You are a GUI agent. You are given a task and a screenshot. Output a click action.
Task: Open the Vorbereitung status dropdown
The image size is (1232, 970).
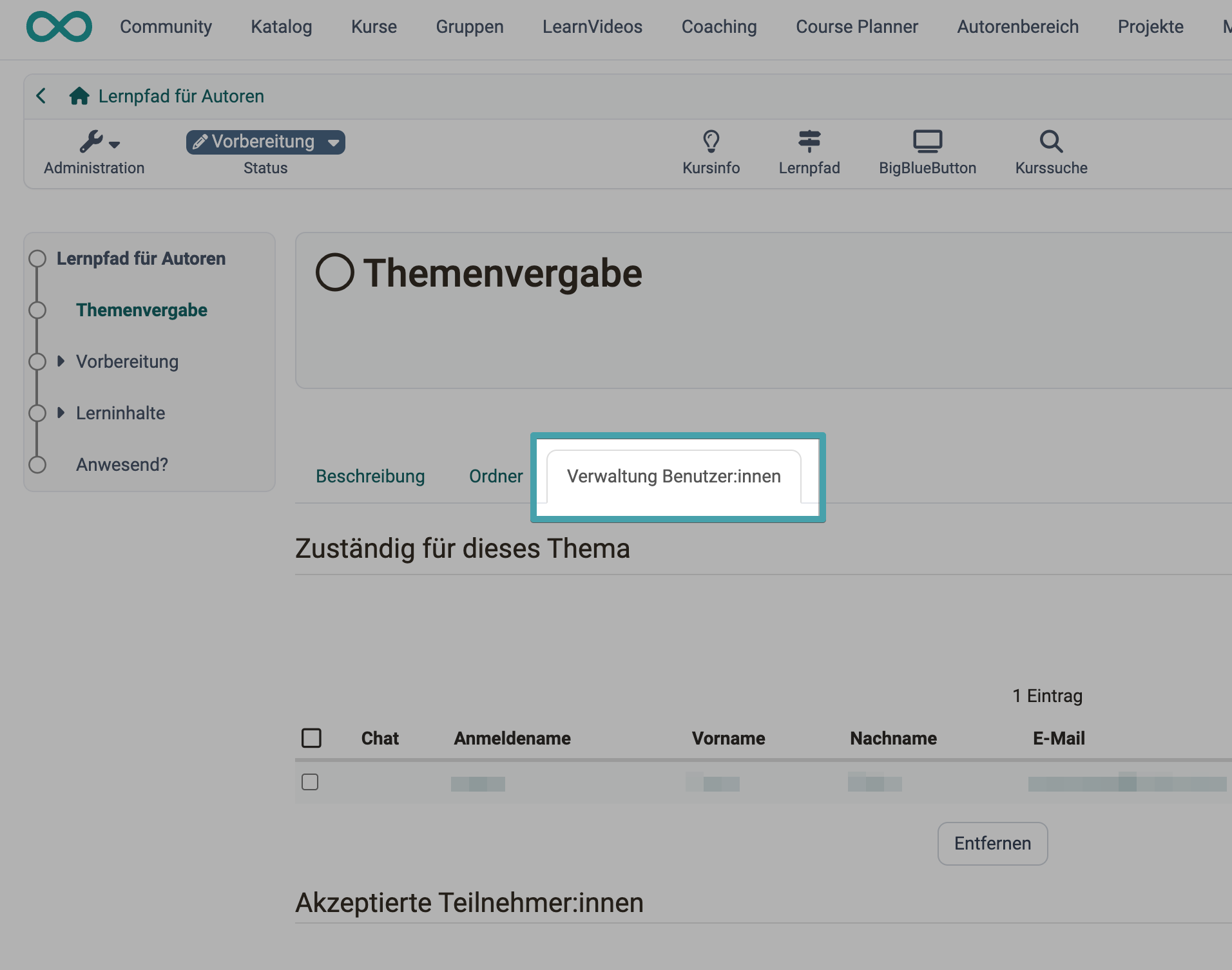tap(265, 142)
